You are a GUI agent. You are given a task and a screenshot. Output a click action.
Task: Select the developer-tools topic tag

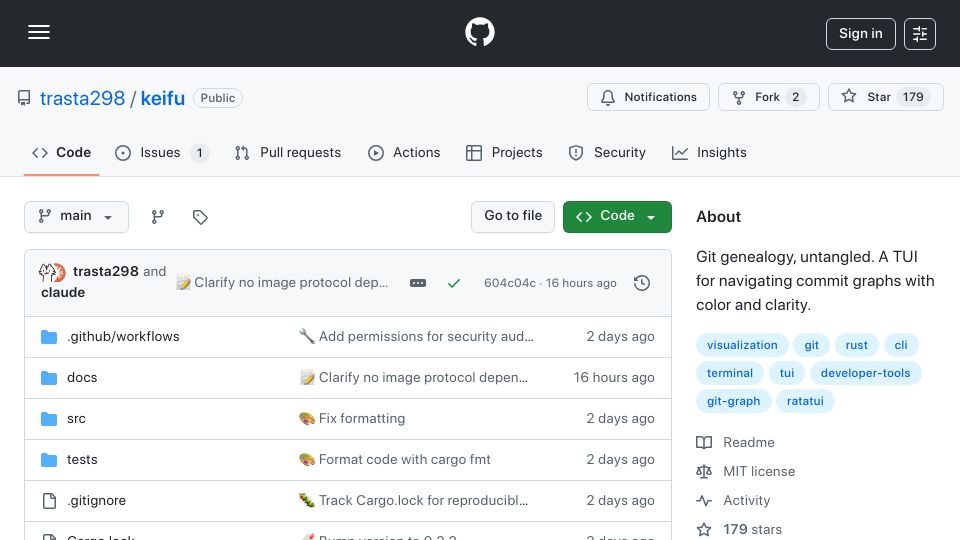click(865, 373)
